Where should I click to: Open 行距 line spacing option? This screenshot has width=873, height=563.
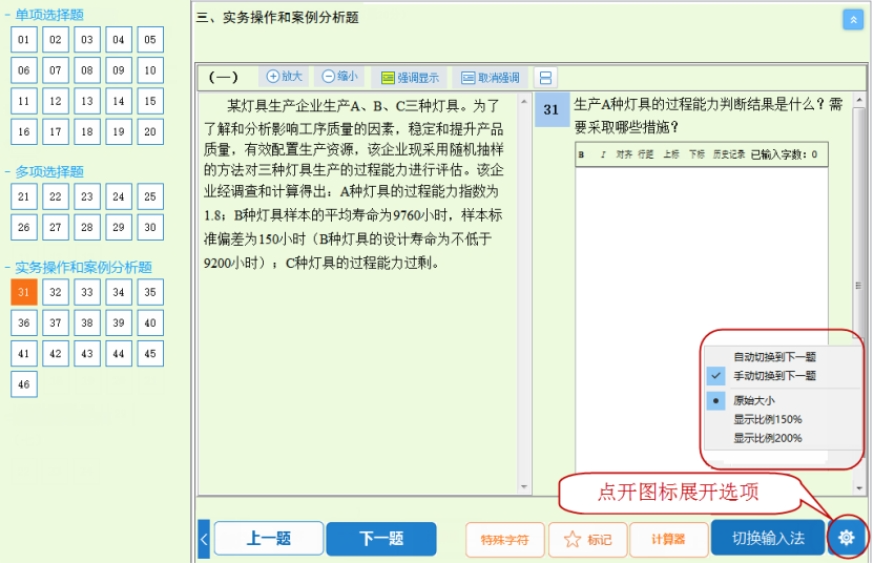pos(646,154)
